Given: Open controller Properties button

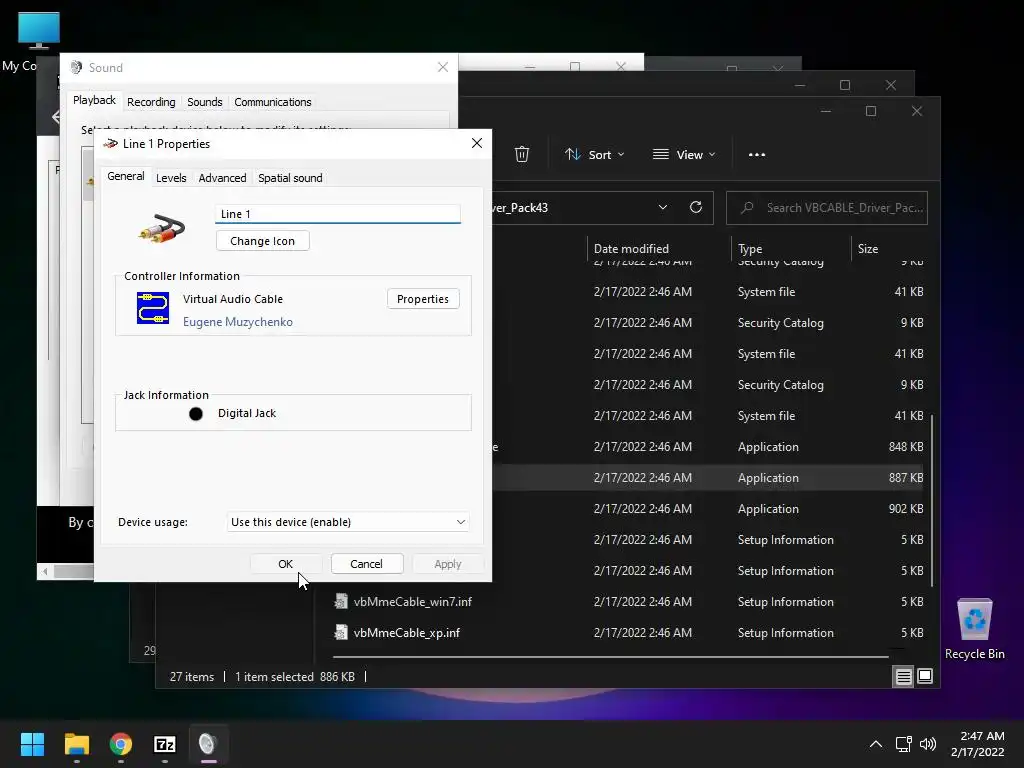Looking at the screenshot, I should 423,298.
